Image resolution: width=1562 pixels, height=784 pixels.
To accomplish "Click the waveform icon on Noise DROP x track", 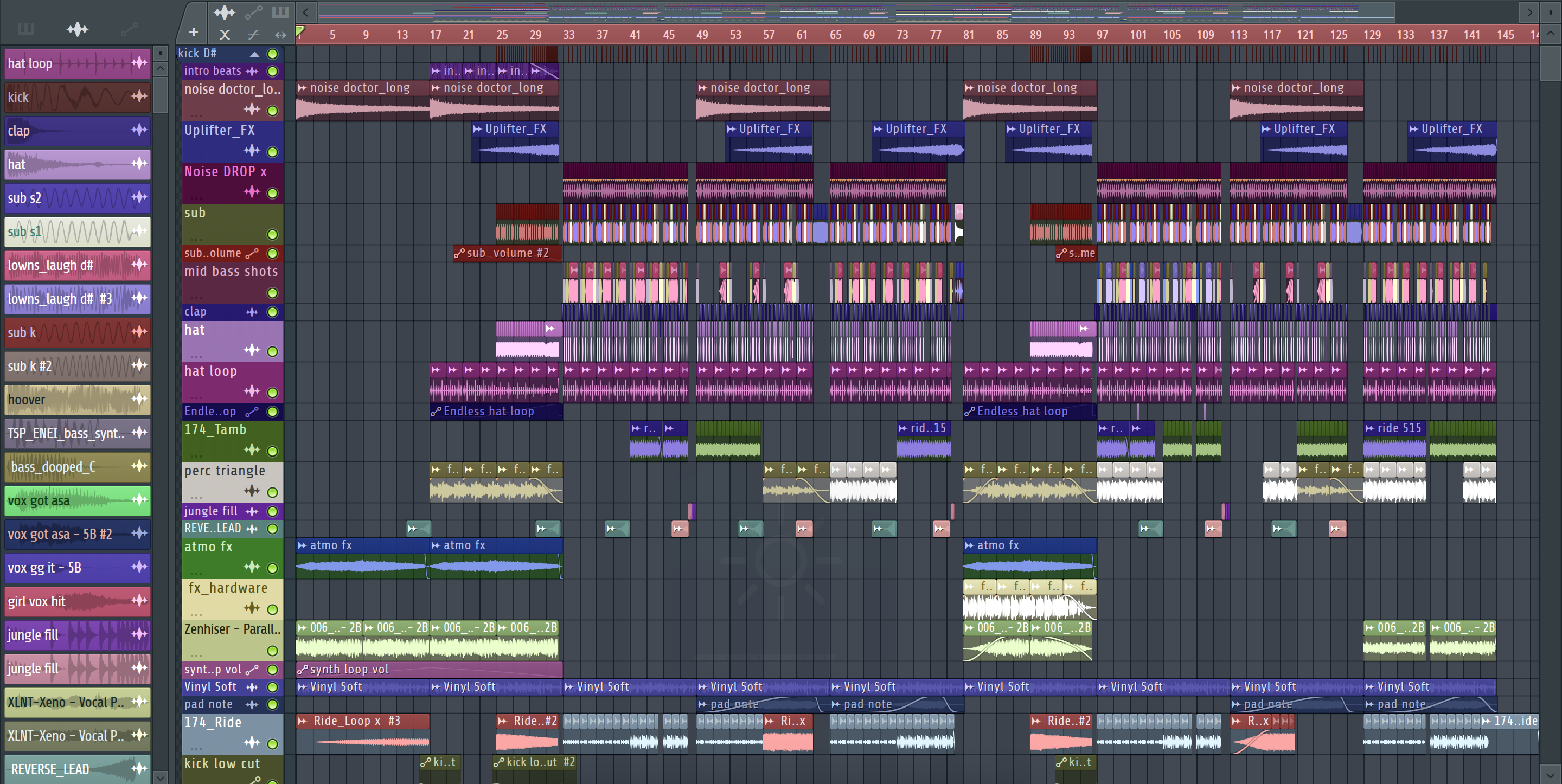I will 252,191.
